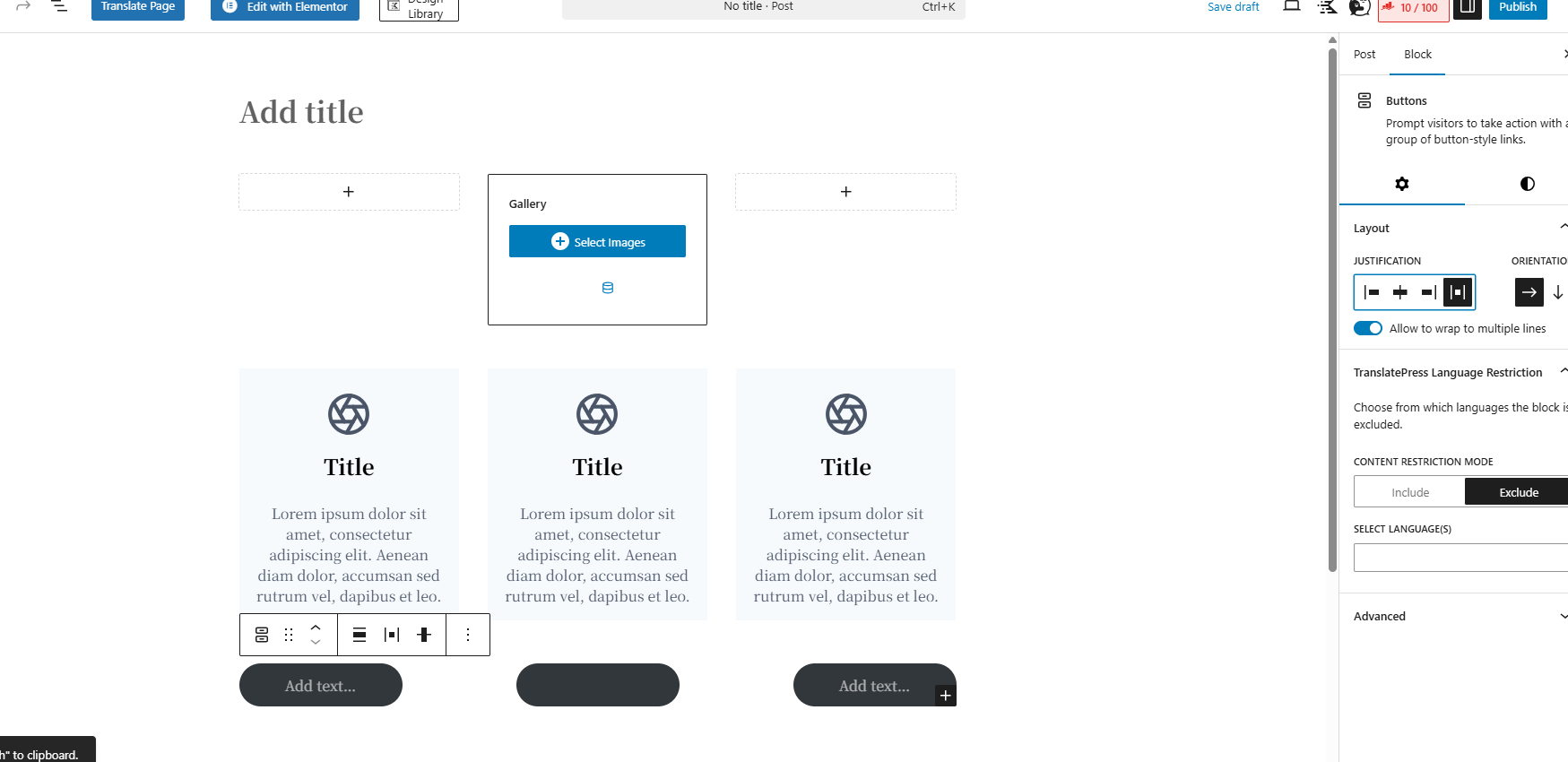Switch to the Block tab
Viewport: 1568px width, 762px height.
tap(1417, 55)
